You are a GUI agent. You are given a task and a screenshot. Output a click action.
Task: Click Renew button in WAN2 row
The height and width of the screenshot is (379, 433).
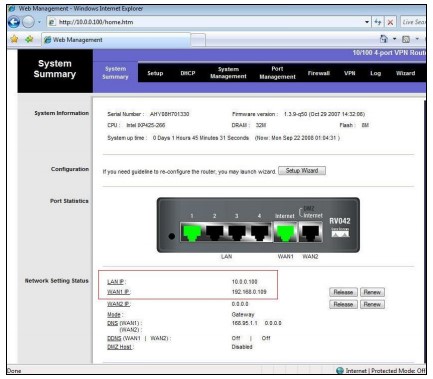(372, 304)
